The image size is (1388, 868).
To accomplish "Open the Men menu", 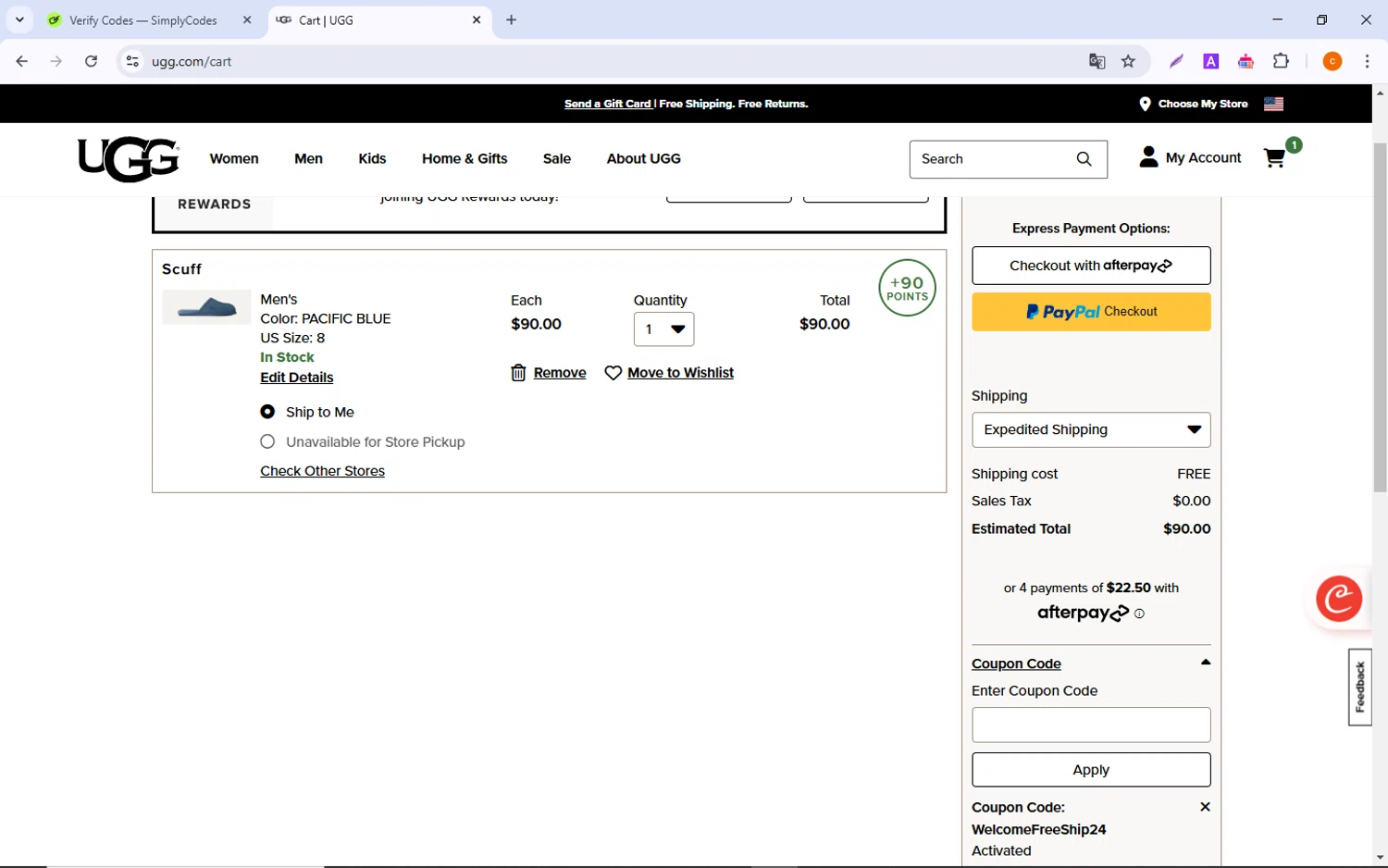I will (x=308, y=158).
